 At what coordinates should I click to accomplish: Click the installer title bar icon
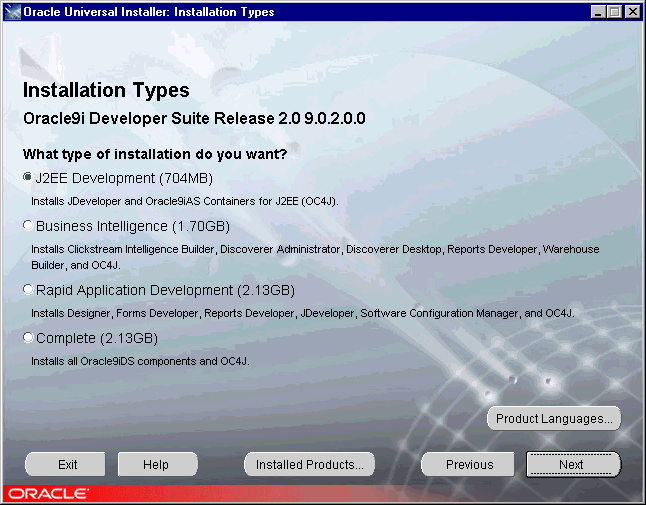click(12, 12)
